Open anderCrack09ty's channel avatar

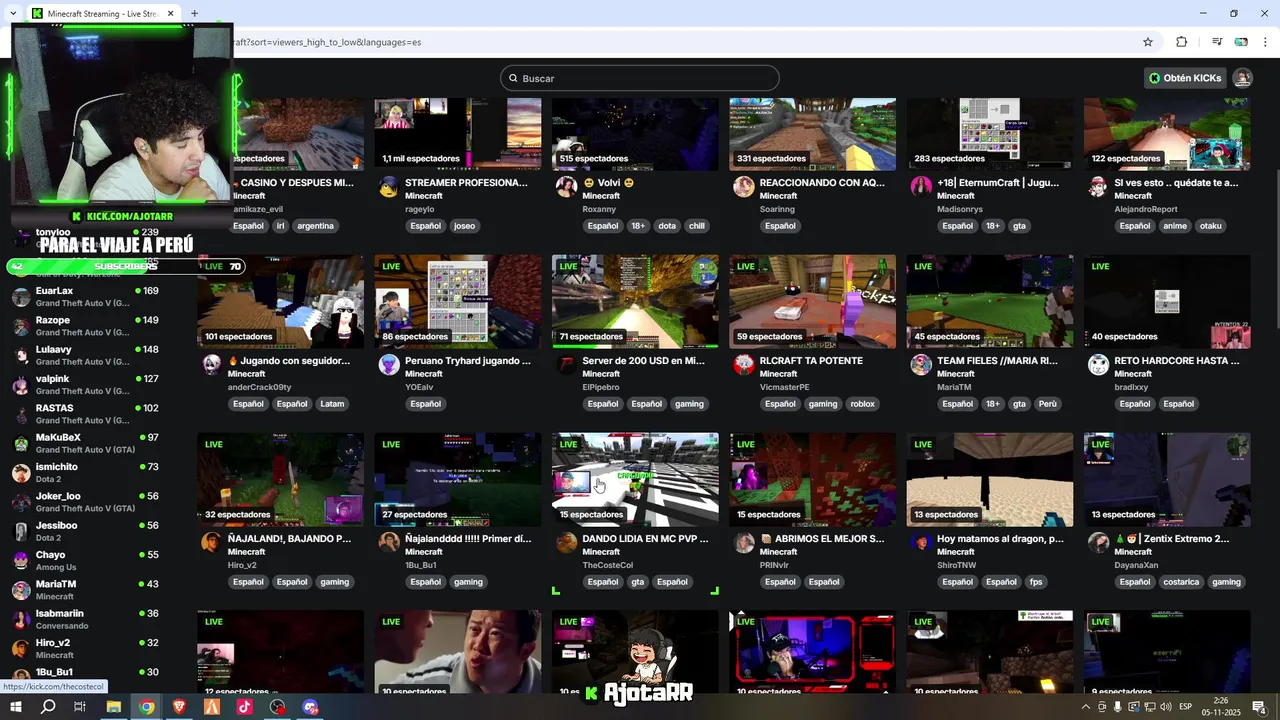click(x=211, y=365)
